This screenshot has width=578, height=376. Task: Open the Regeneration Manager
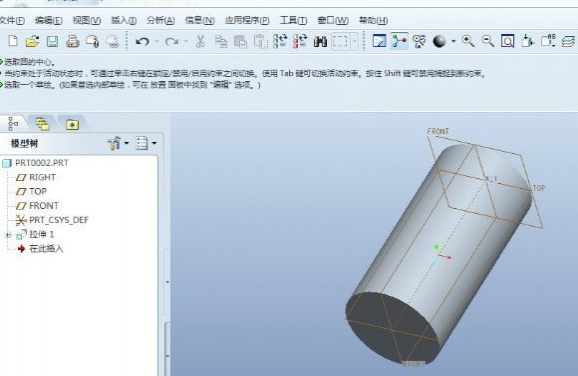tap(300, 41)
